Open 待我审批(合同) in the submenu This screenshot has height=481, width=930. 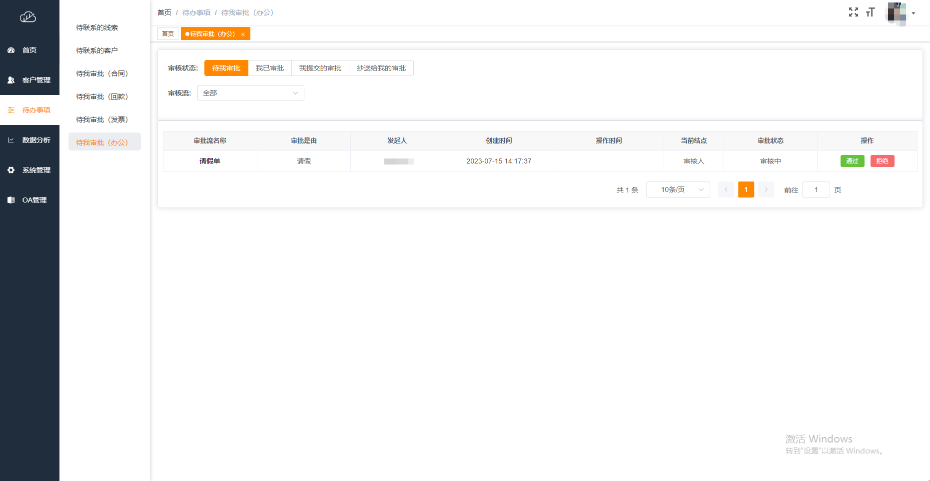(x=102, y=73)
